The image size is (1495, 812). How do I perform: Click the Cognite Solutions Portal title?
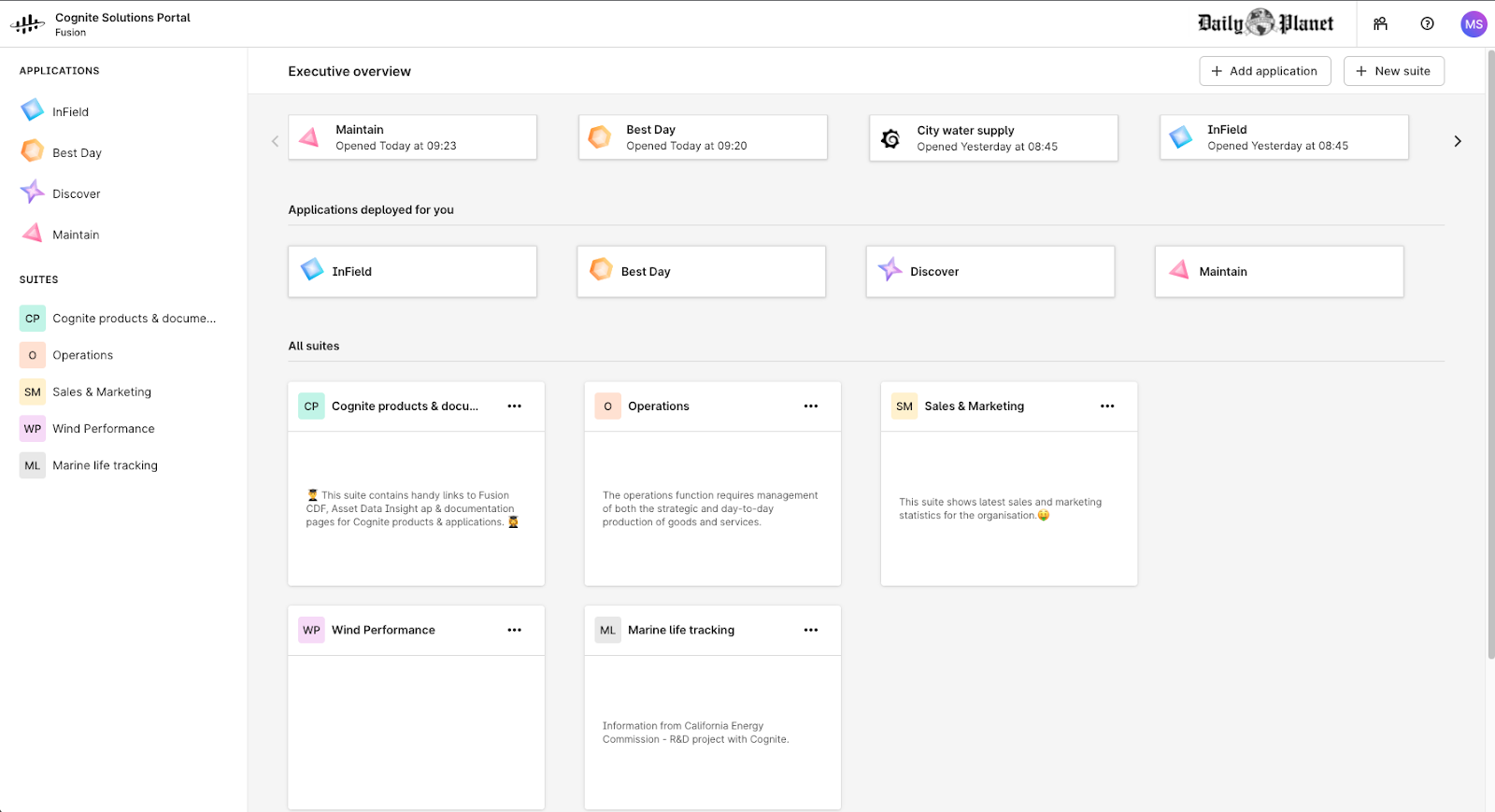122,18
